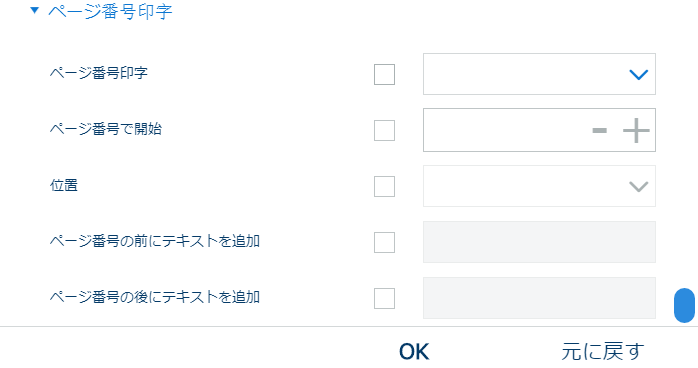Click the 元に戻す button

pos(603,352)
